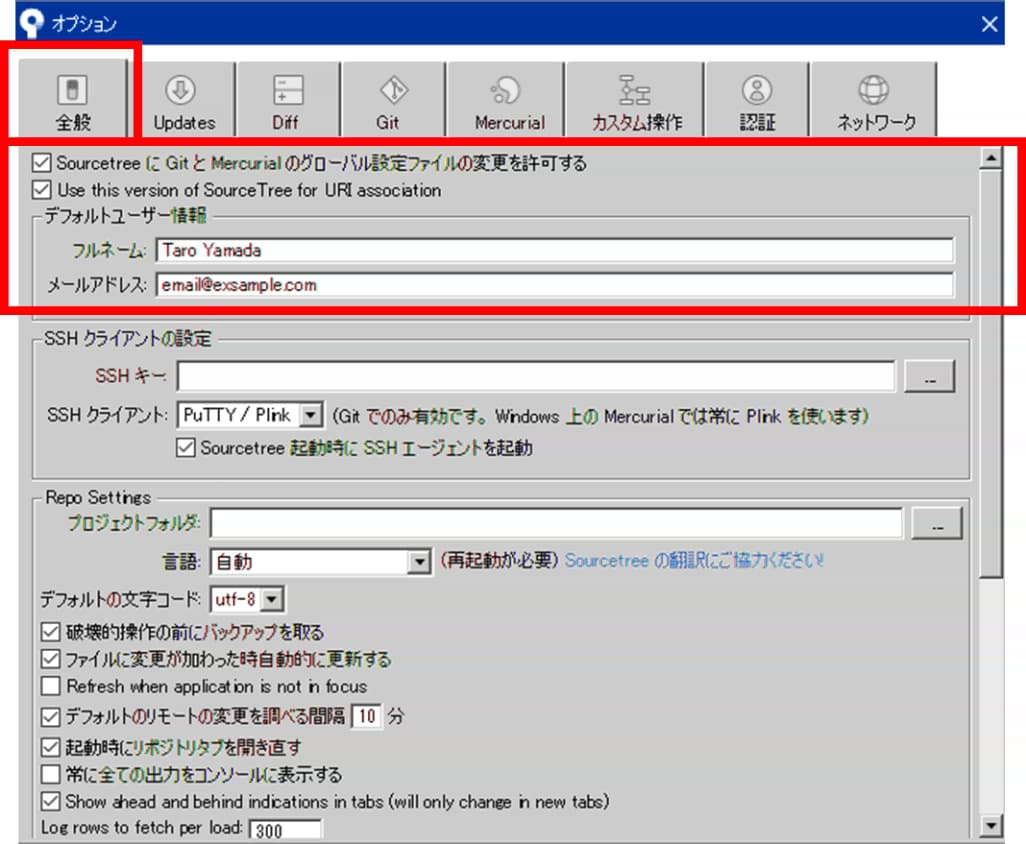Image resolution: width=1026 pixels, height=844 pixels.
Task: Open the Diff tab
Action: coord(288,100)
